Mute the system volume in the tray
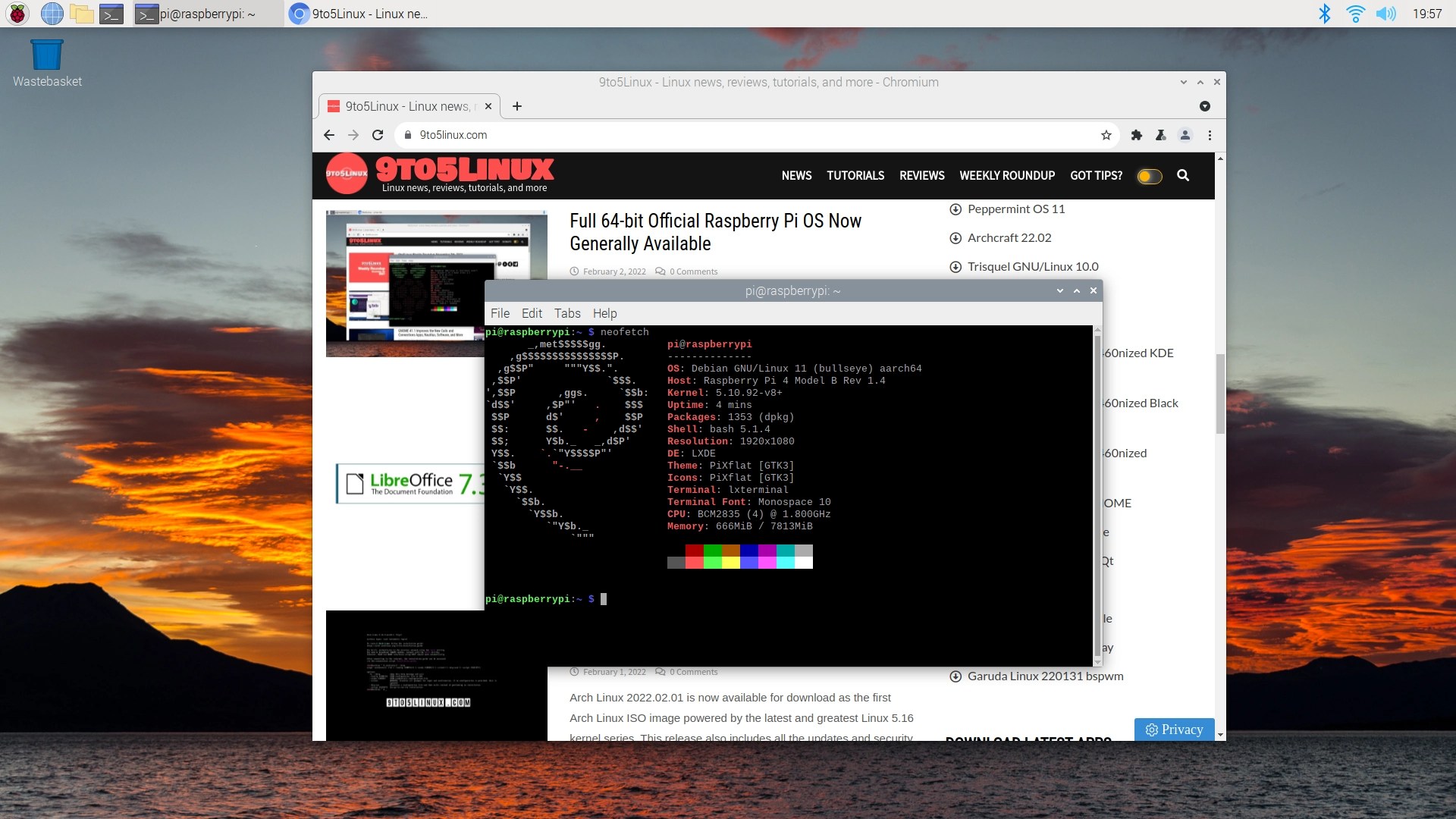This screenshot has height=819, width=1456. pos(1386,13)
